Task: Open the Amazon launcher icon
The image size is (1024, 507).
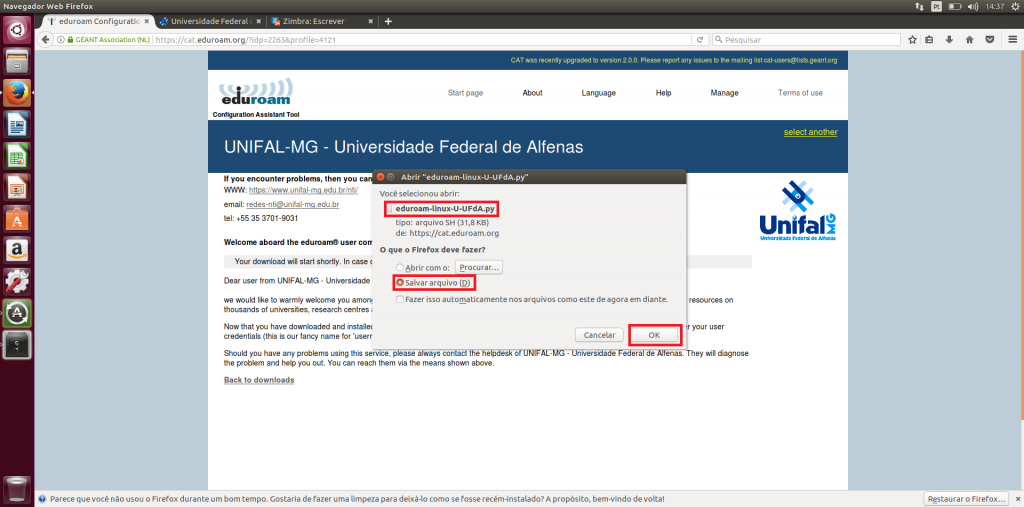Action: [x=17, y=251]
